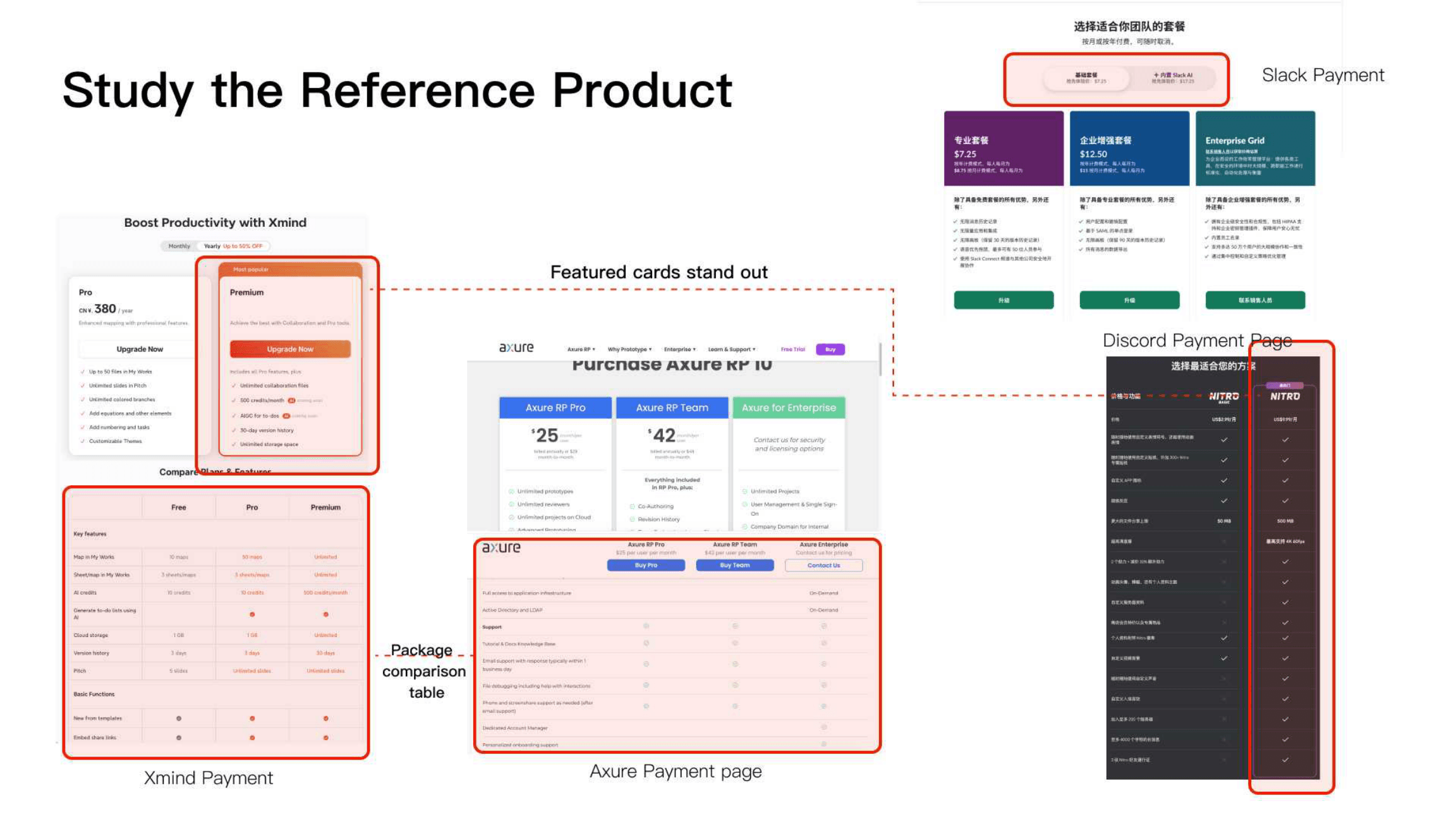
Task: Click the Pro column header in Xmind table
Action: click(x=252, y=507)
